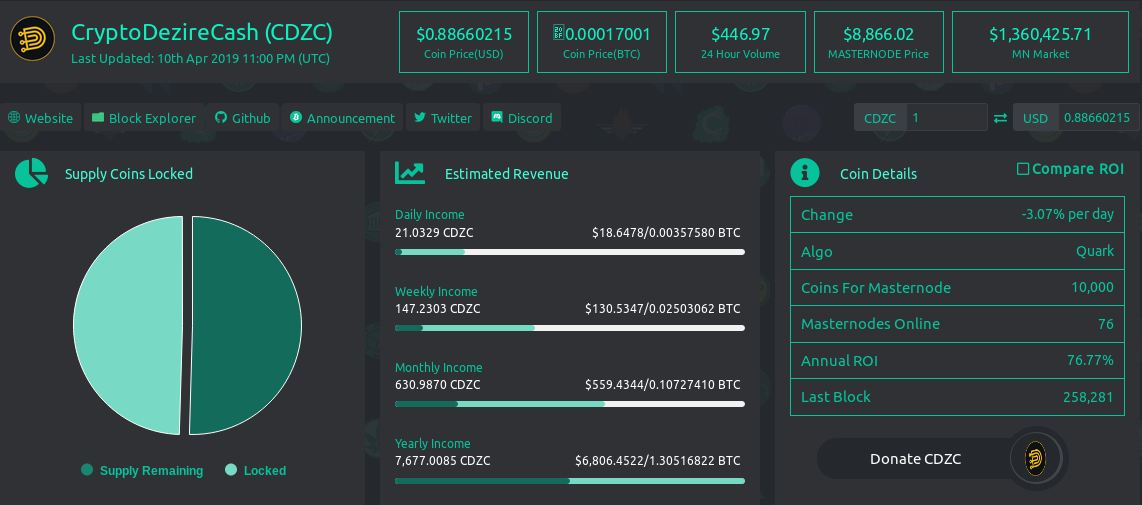Toggle the Locked legend item

(x=256, y=471)
